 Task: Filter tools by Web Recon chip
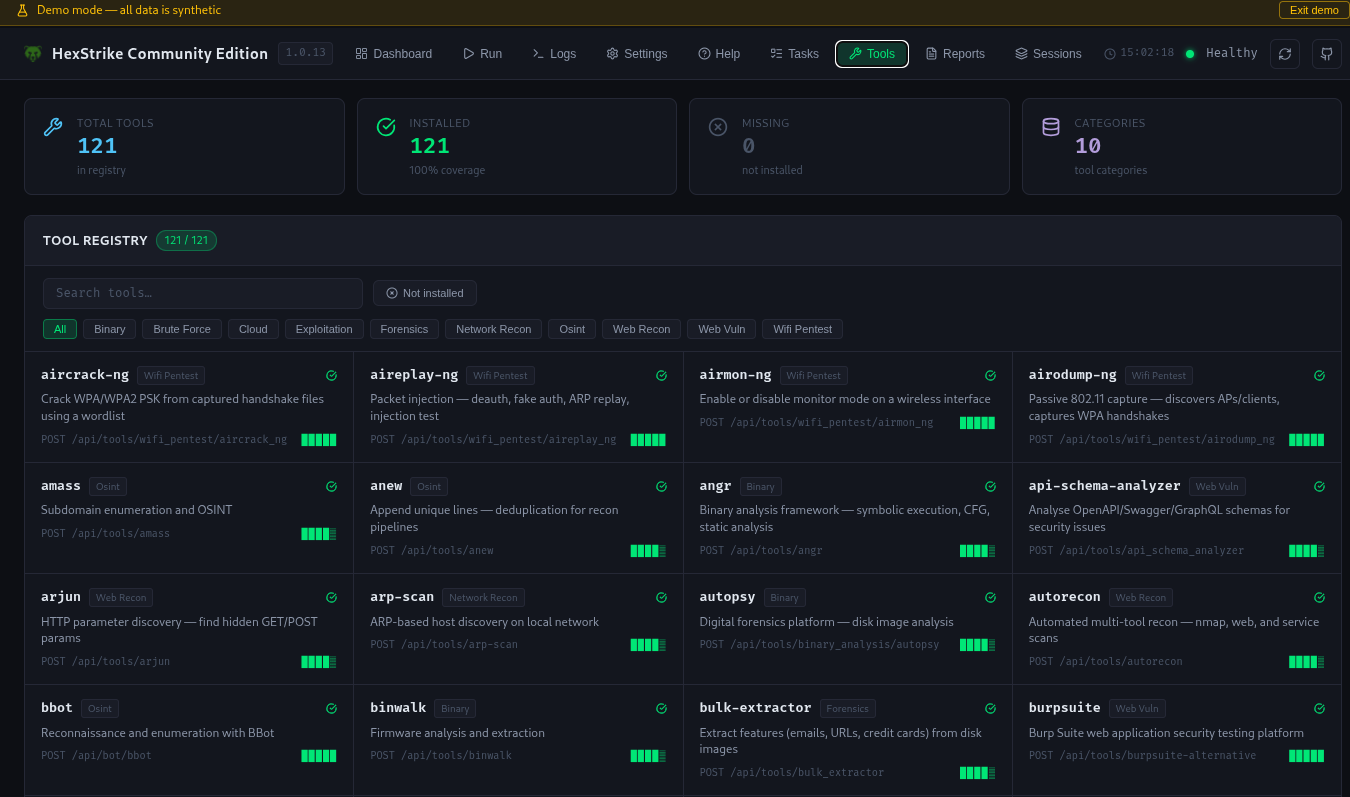[641, 329]
